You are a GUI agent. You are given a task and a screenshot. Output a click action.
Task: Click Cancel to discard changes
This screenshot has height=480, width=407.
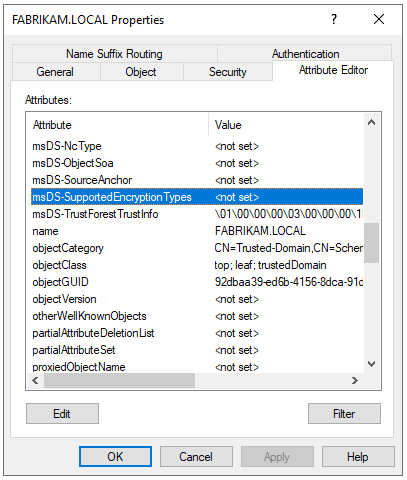(196, 457)
